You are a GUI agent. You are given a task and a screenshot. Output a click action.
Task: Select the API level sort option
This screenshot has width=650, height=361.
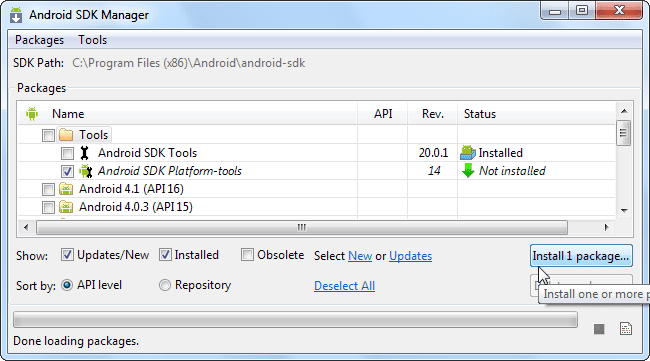67,285
